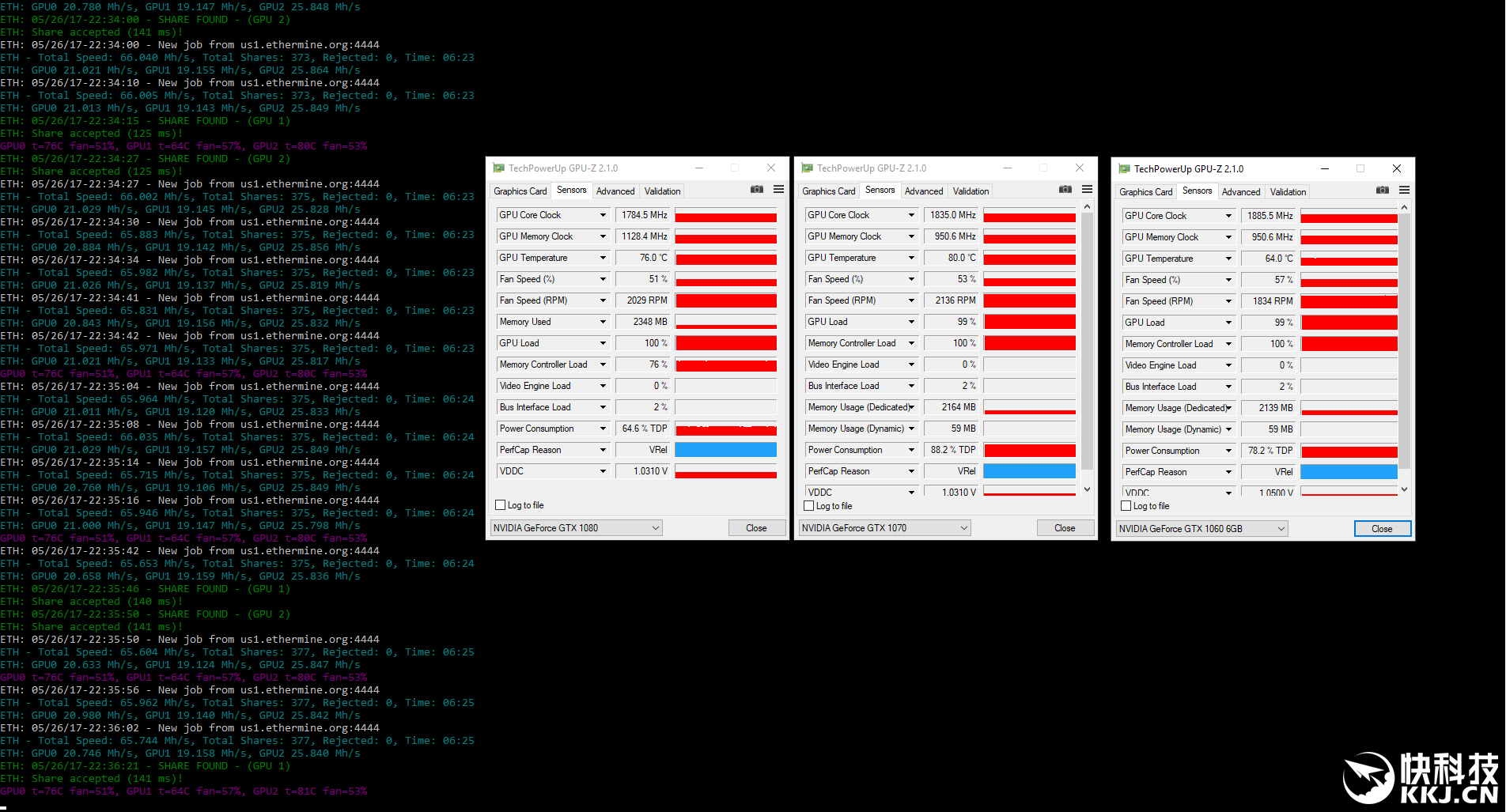
Task: Enable Log to file in GTX 1070 window
Action: tap(809, 506)
